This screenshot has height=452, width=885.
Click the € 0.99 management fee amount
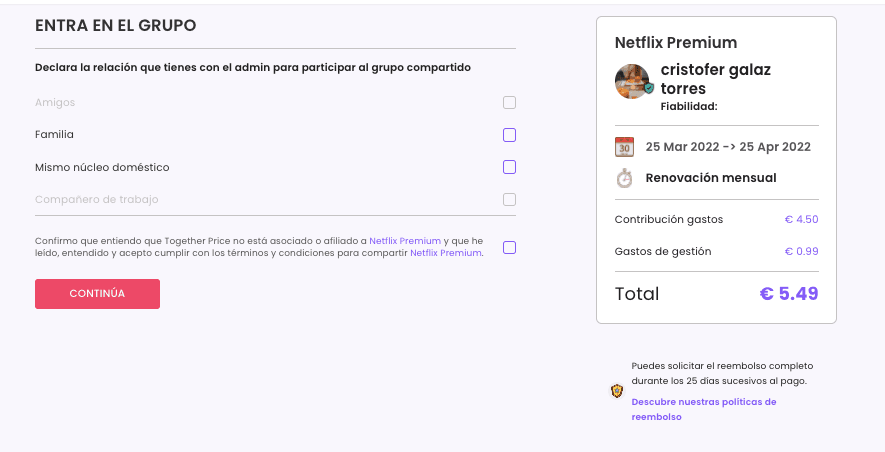801,251
